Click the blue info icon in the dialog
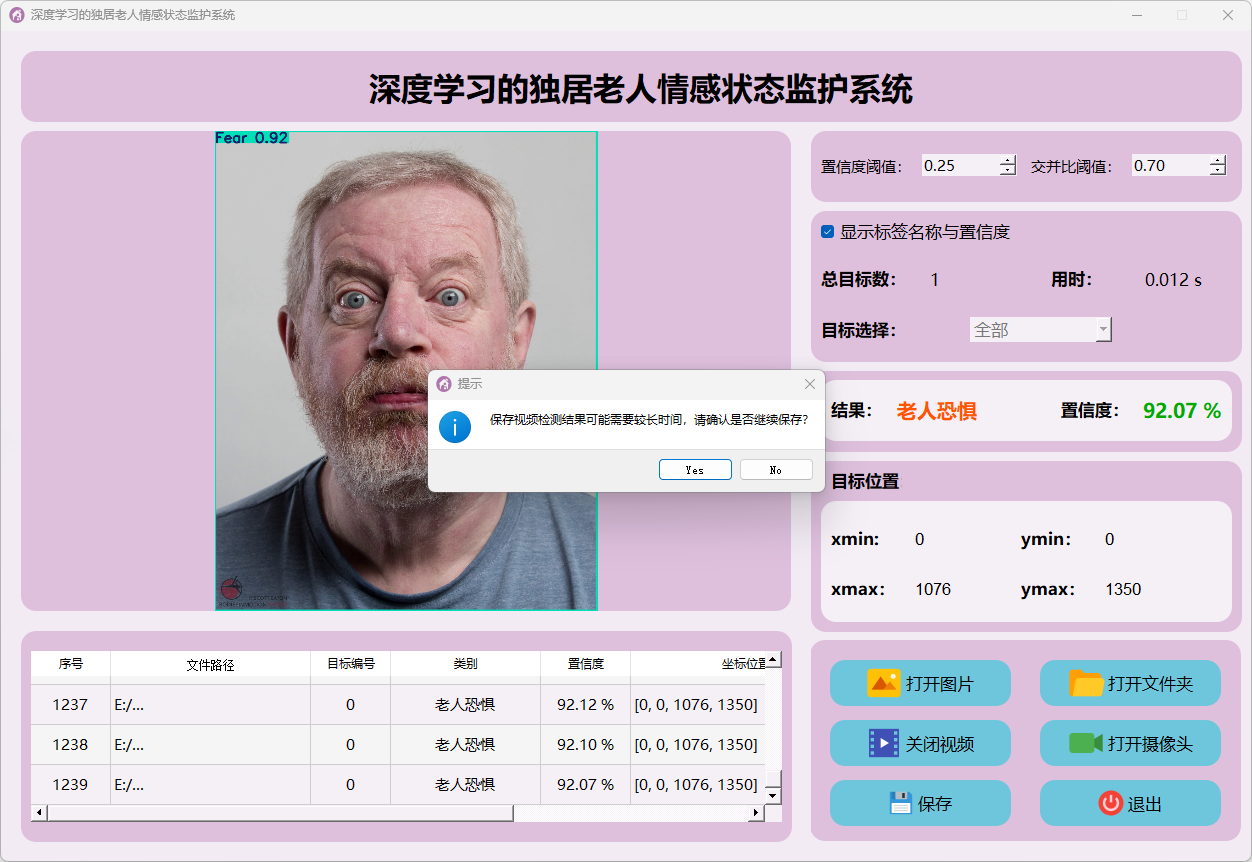 pos(455,427)
